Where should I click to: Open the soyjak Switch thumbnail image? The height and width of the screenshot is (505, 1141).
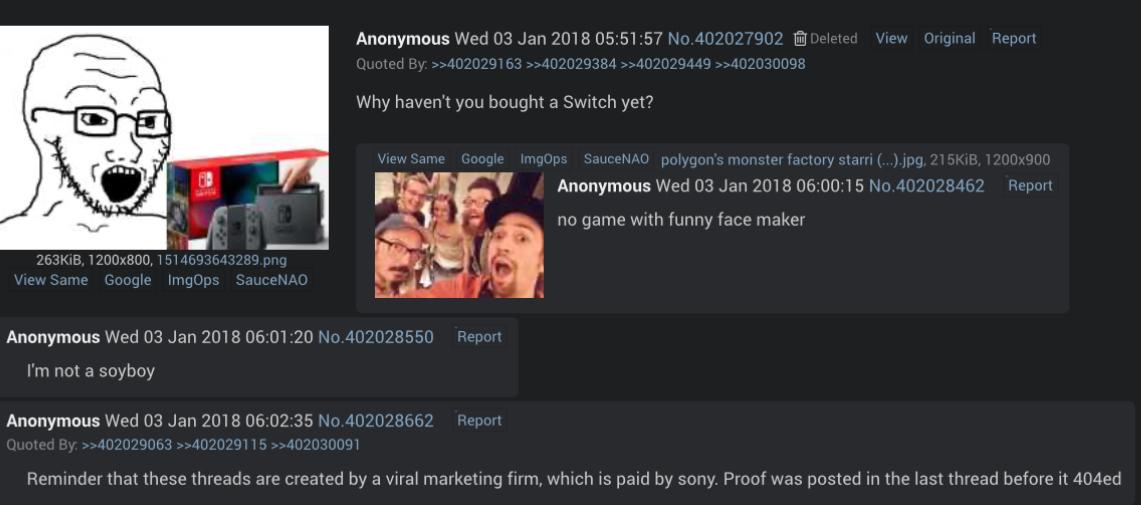(x=164, y=137)
